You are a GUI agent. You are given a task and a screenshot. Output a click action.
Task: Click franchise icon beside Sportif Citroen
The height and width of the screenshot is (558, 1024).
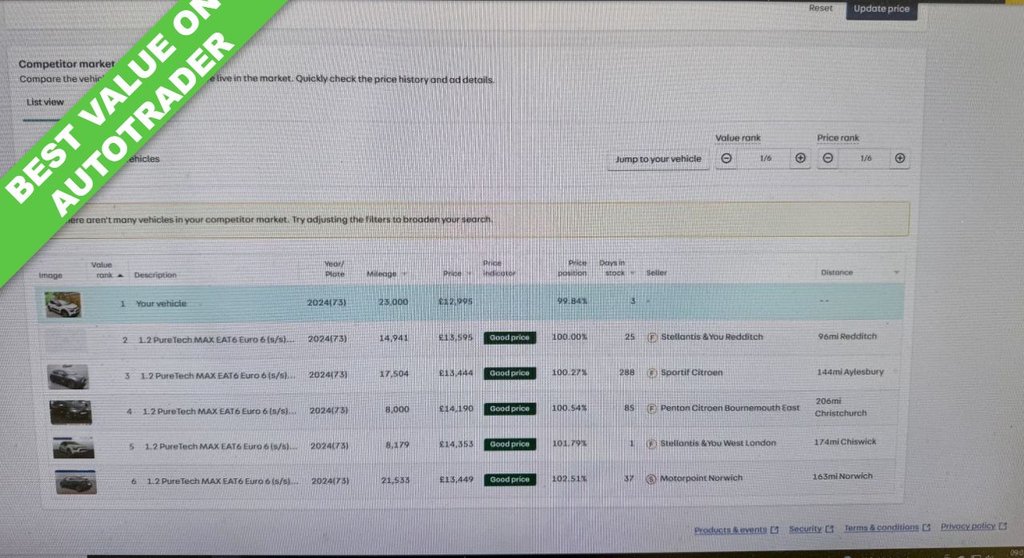pos(652,373)
